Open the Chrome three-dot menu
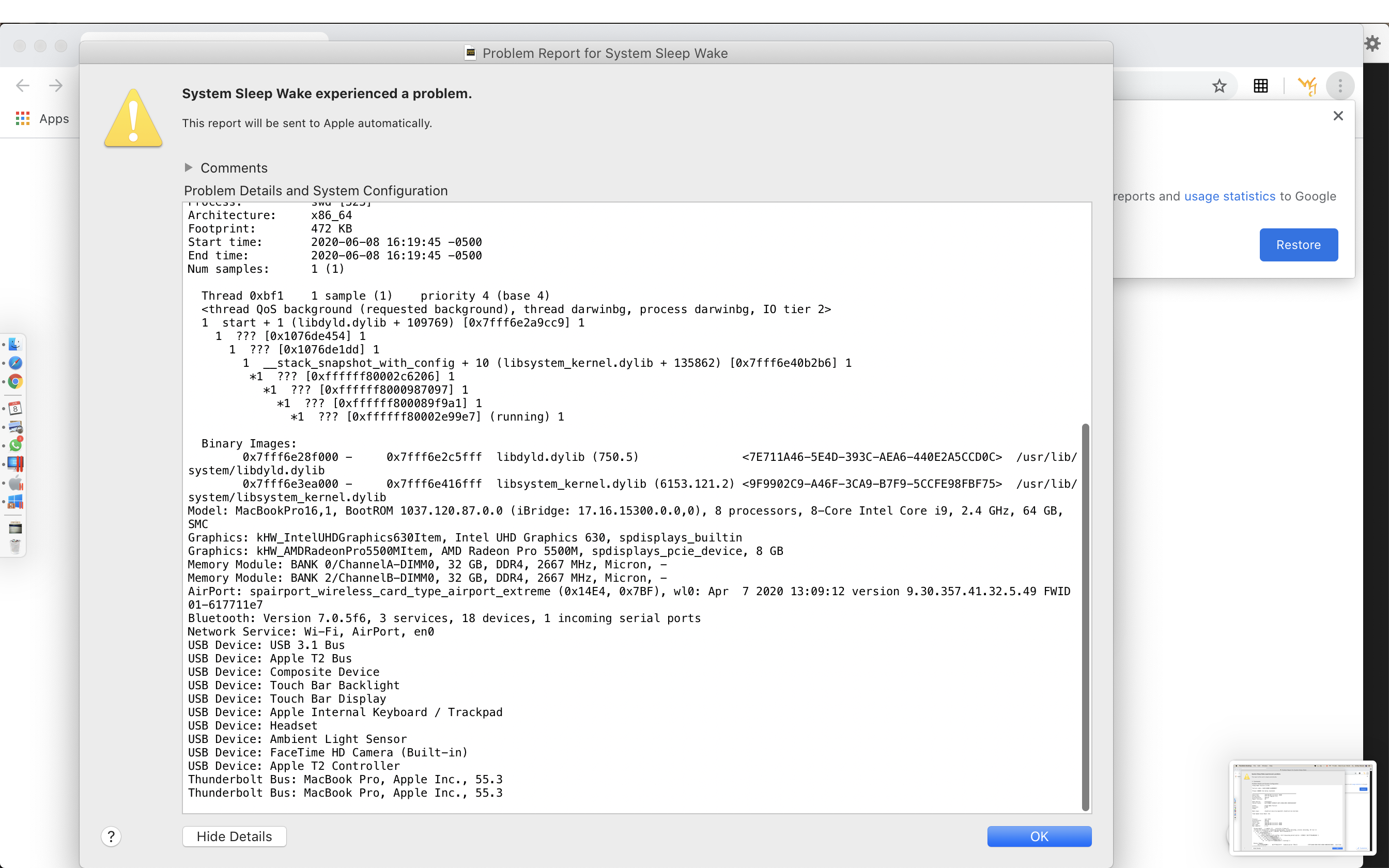 pyautogui.click(x=1340, y=86)
